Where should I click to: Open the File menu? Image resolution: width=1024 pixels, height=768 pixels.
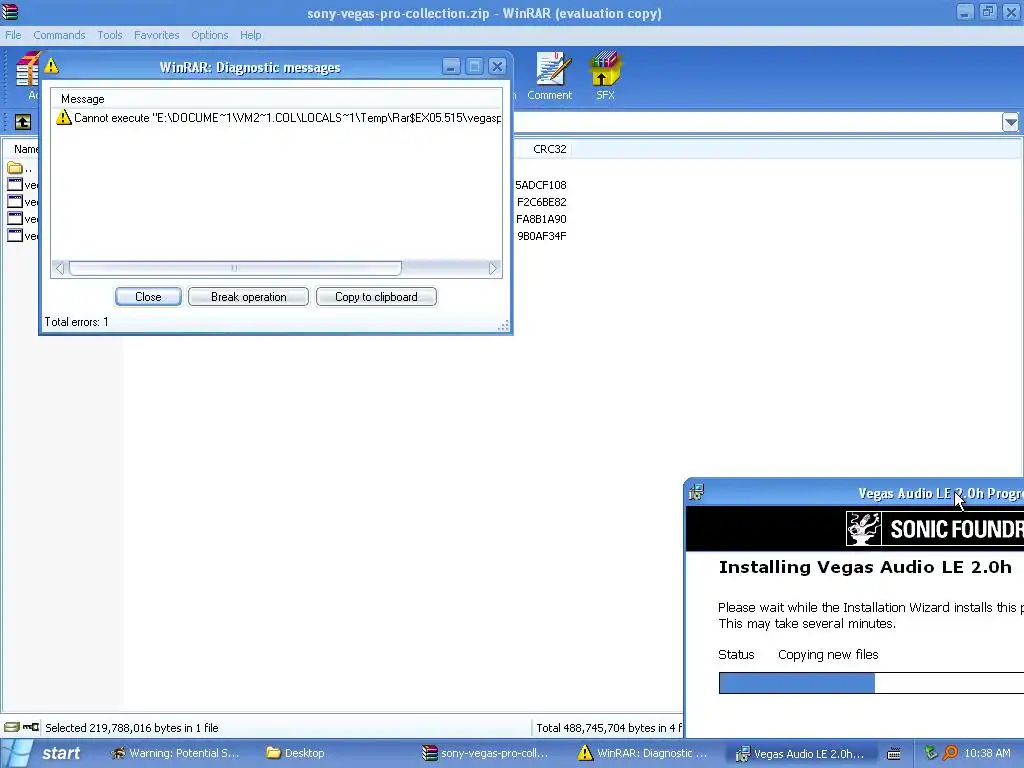click(x=13, y=35)
